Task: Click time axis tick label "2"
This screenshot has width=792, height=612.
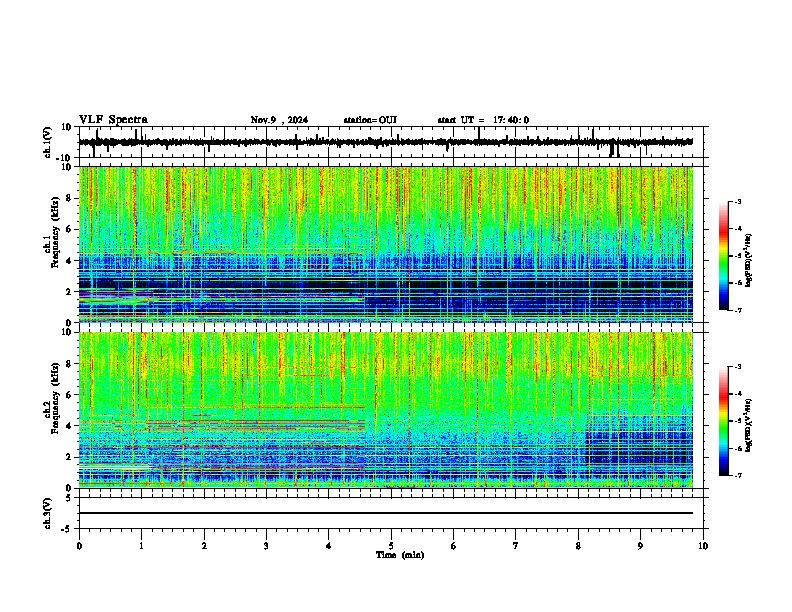Action: pos(204,546)
